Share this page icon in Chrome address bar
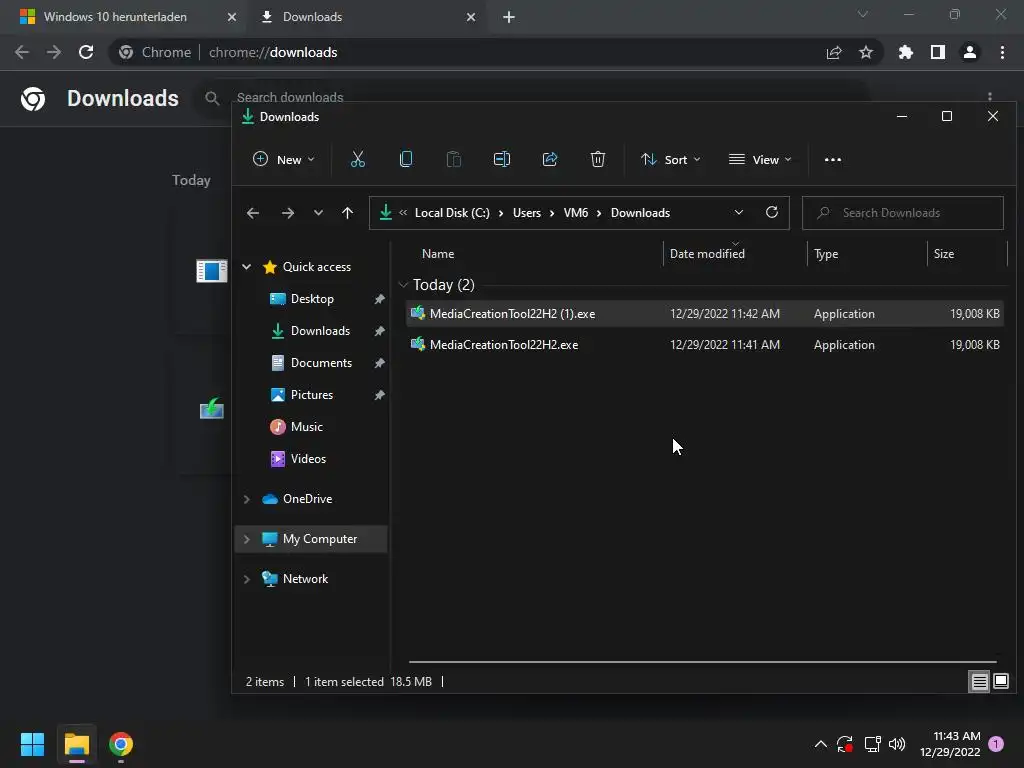1024x768 pixels. (x=834, y=52)
